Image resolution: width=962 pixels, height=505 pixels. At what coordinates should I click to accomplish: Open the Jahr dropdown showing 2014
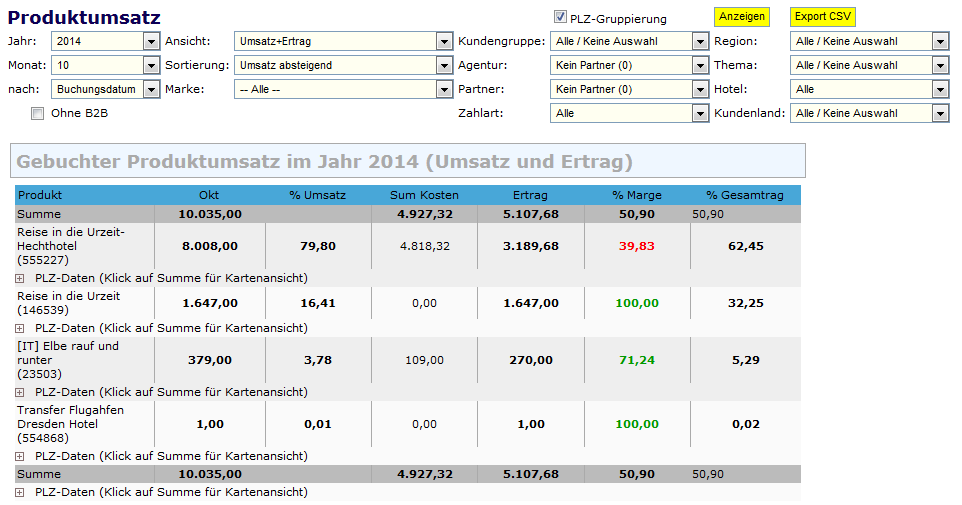click(x=105, y=41)
